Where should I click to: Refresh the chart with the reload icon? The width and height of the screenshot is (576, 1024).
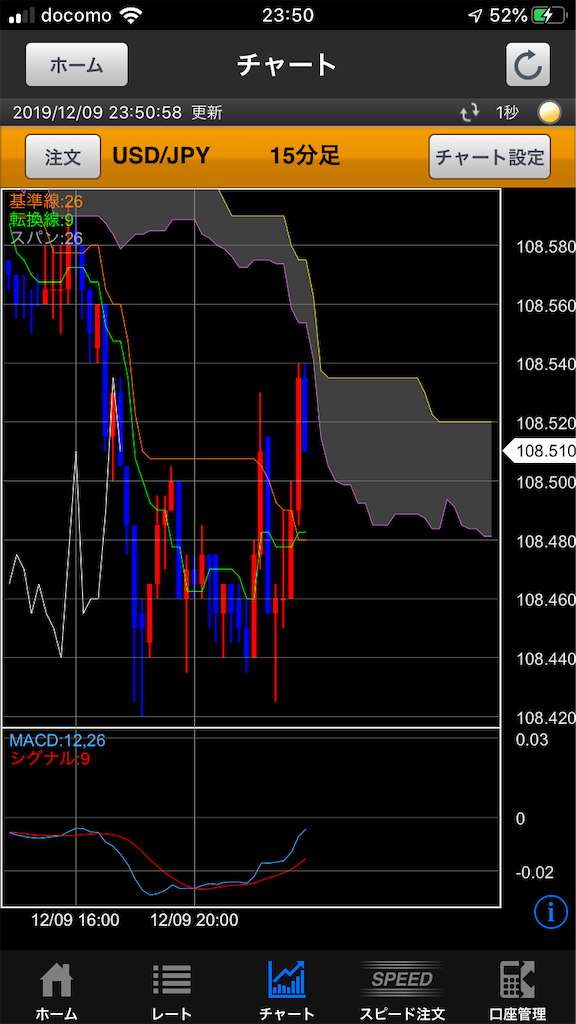click(528, 65)
